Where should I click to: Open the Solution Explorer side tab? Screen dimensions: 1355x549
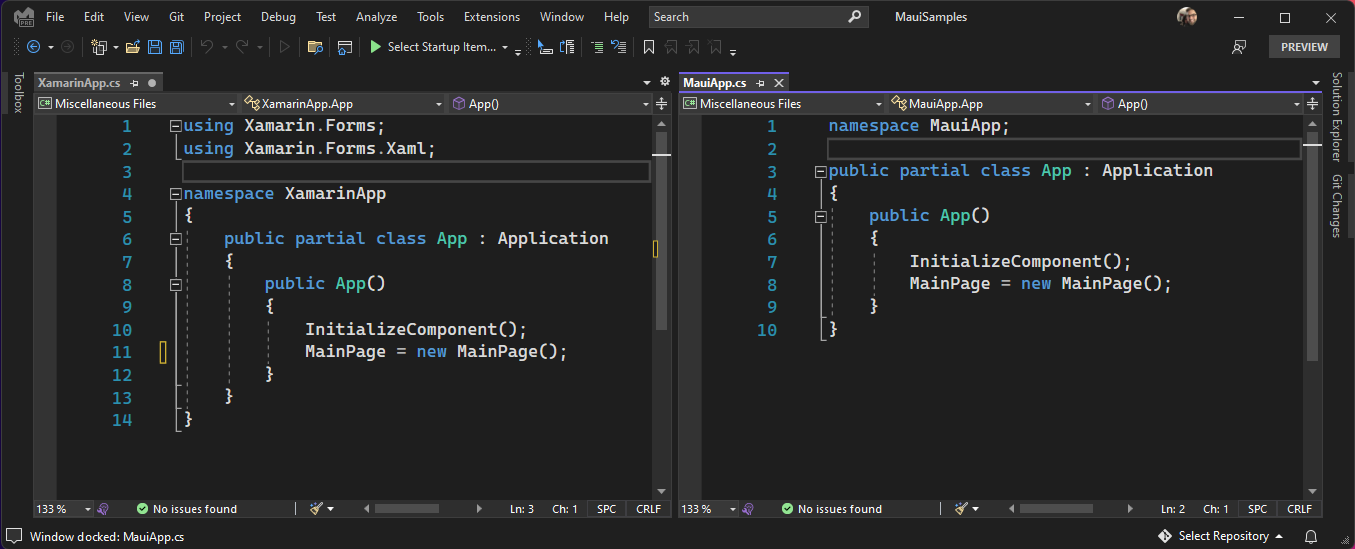pos(1337,116)
